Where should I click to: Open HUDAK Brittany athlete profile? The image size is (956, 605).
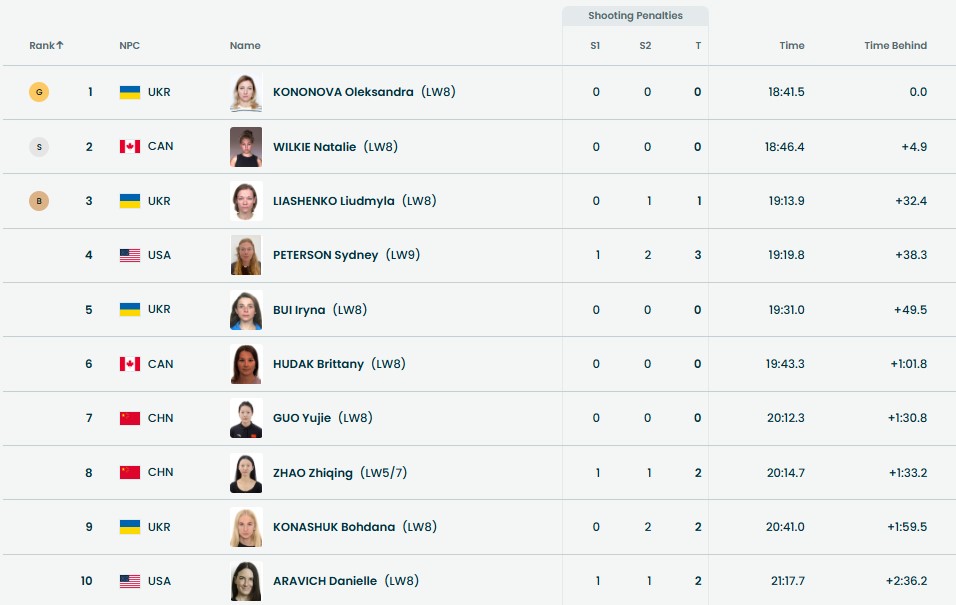click(x=318, y=364)
